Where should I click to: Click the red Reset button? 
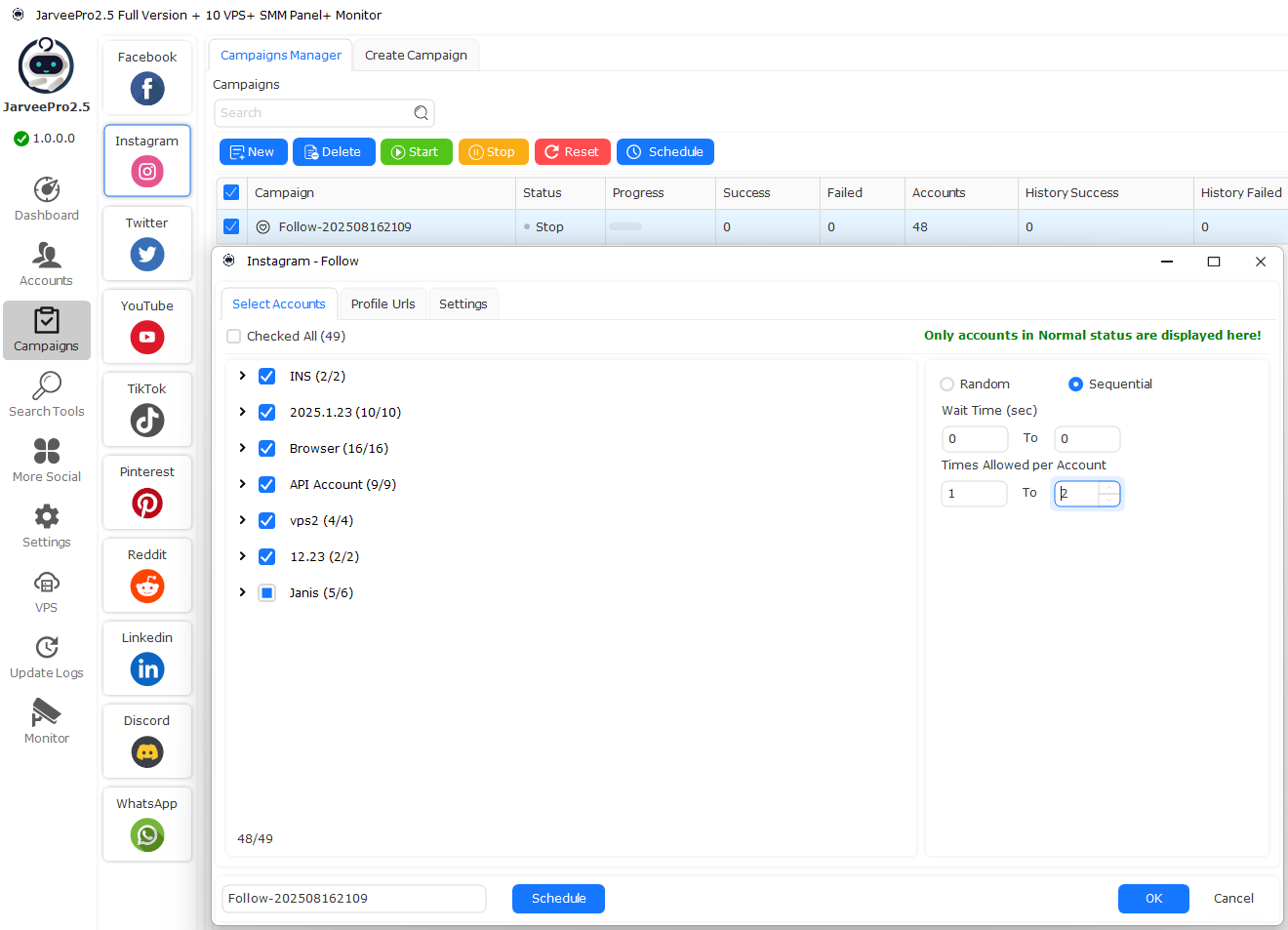(x=573, y=152)
